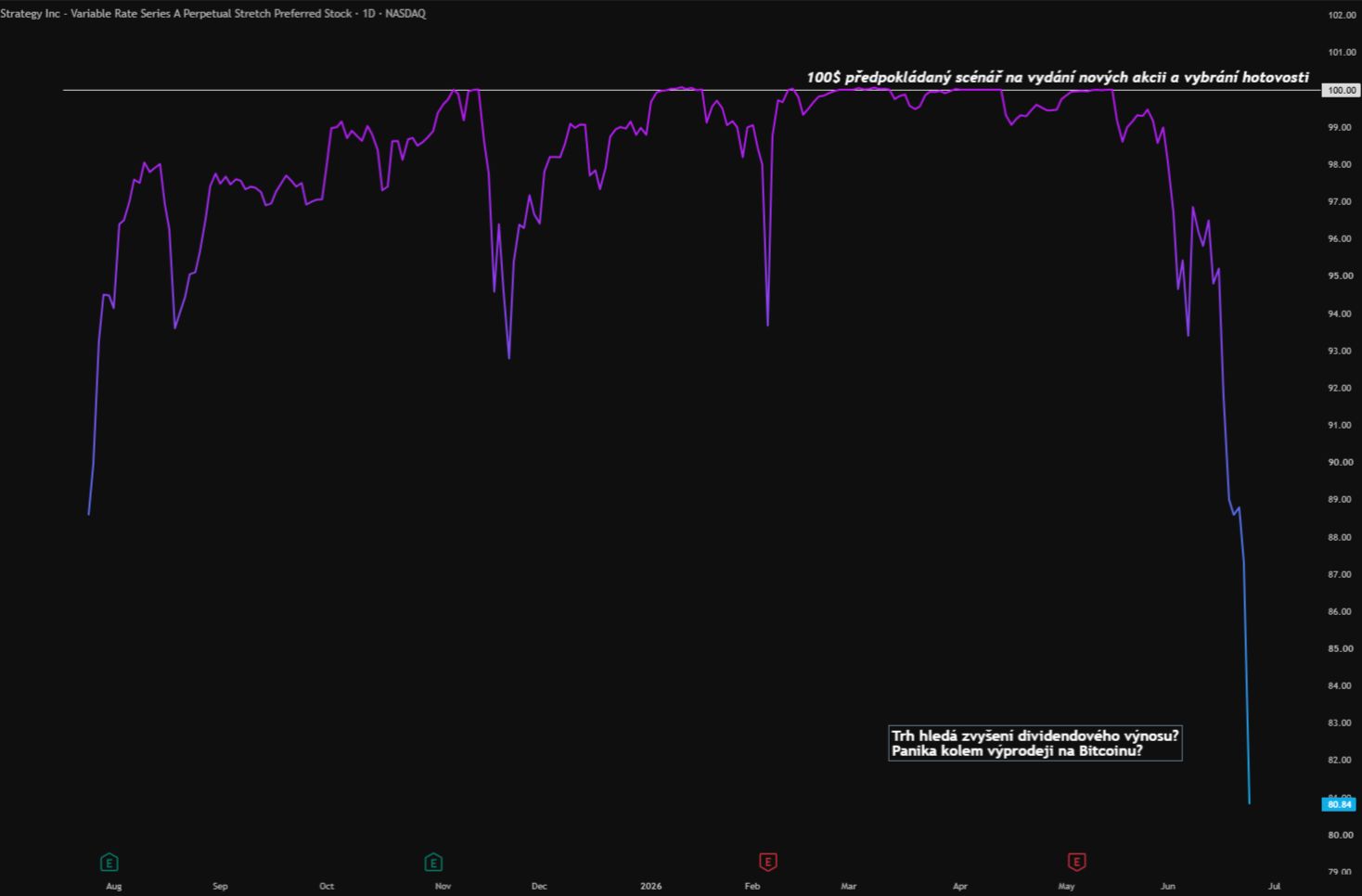Click the 2026 label on time axis
1362x896 pixels.
click(x=651, y=886)
